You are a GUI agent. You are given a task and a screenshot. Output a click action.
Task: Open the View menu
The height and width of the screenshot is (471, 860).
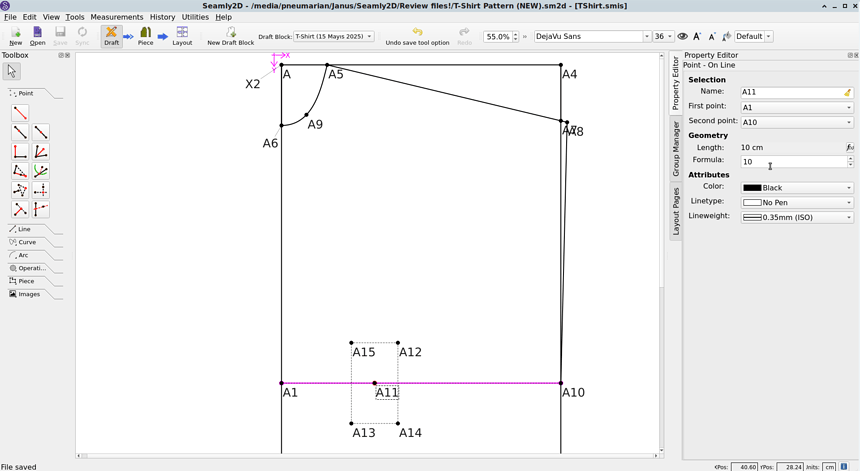point(51,17)
